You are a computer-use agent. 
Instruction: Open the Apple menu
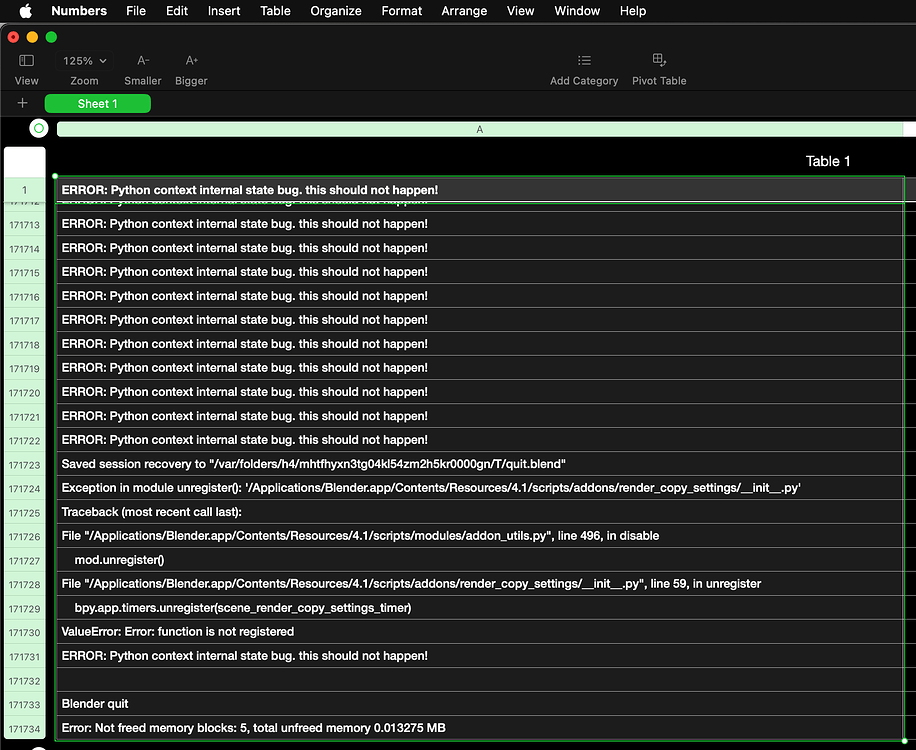(x=26, y=11)
